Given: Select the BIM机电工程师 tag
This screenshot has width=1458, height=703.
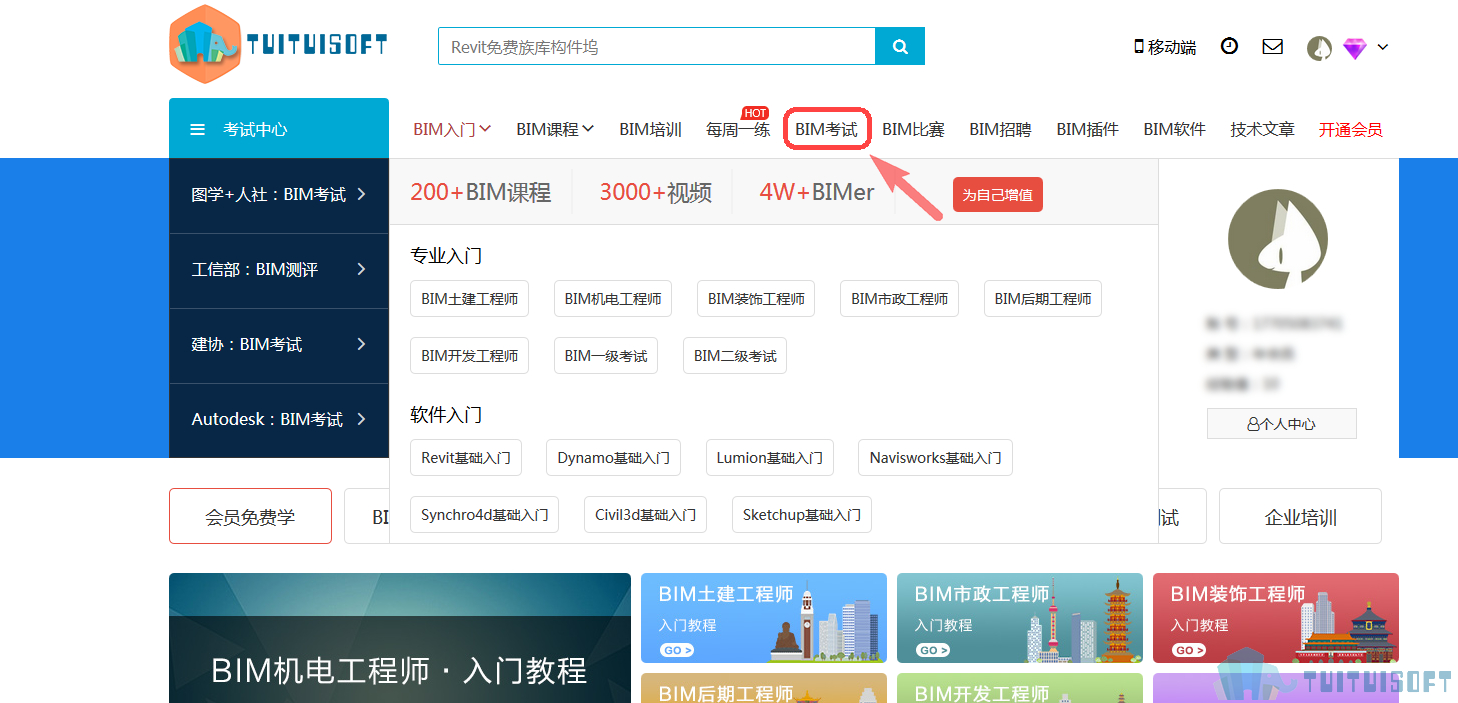Looking at the screenshot, I should (613, 299).
